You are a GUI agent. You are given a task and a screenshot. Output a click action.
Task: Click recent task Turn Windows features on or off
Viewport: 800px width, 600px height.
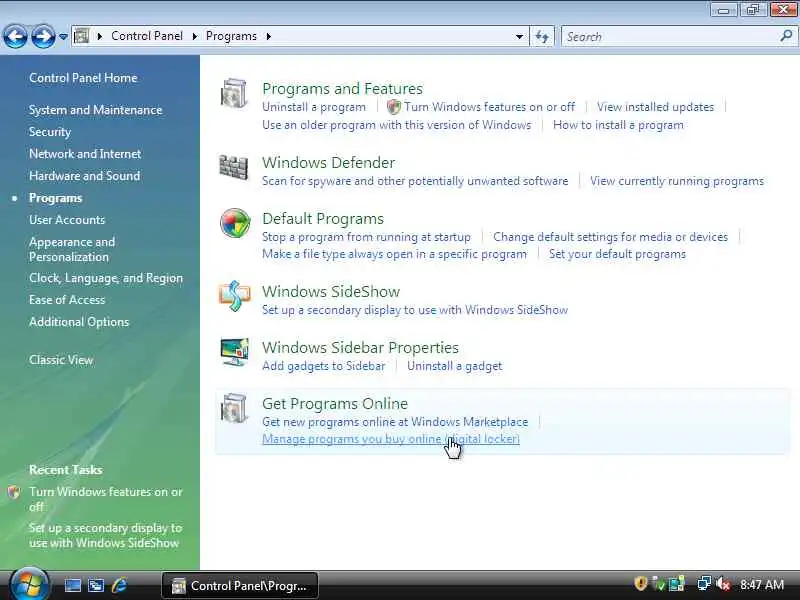click(x=106, y=499)
